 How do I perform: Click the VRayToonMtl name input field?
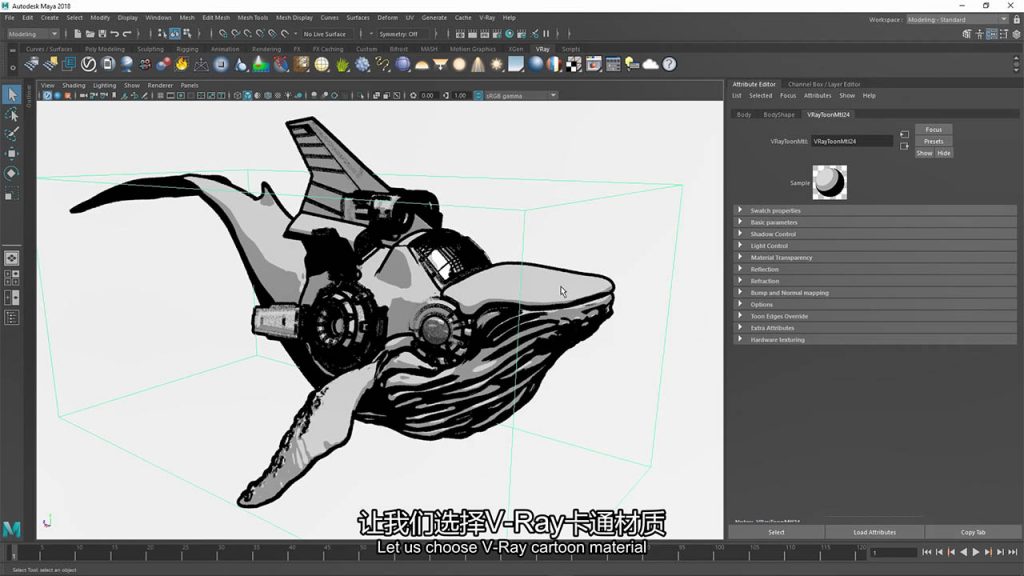[x=852, y=141]
